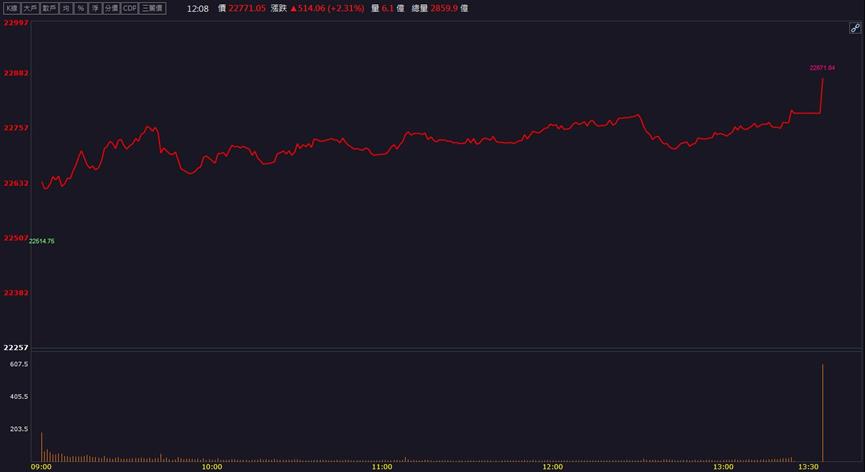Toggle the 均 average line button

pos(66,8)
